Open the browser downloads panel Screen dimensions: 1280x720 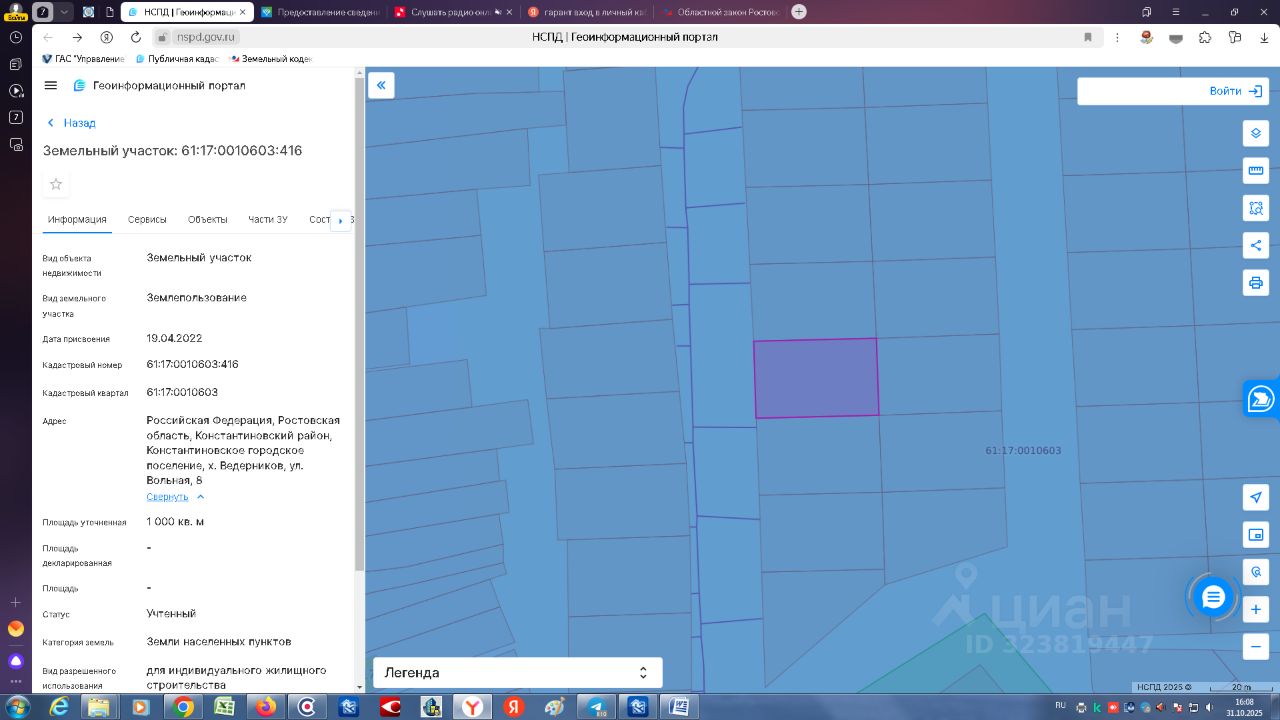[x=1263, y=37]
